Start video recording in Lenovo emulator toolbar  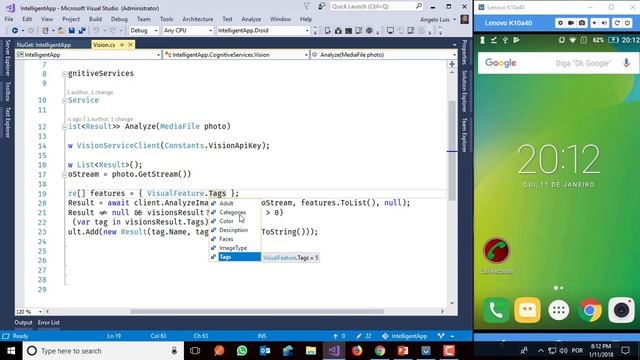coord(571,23)
